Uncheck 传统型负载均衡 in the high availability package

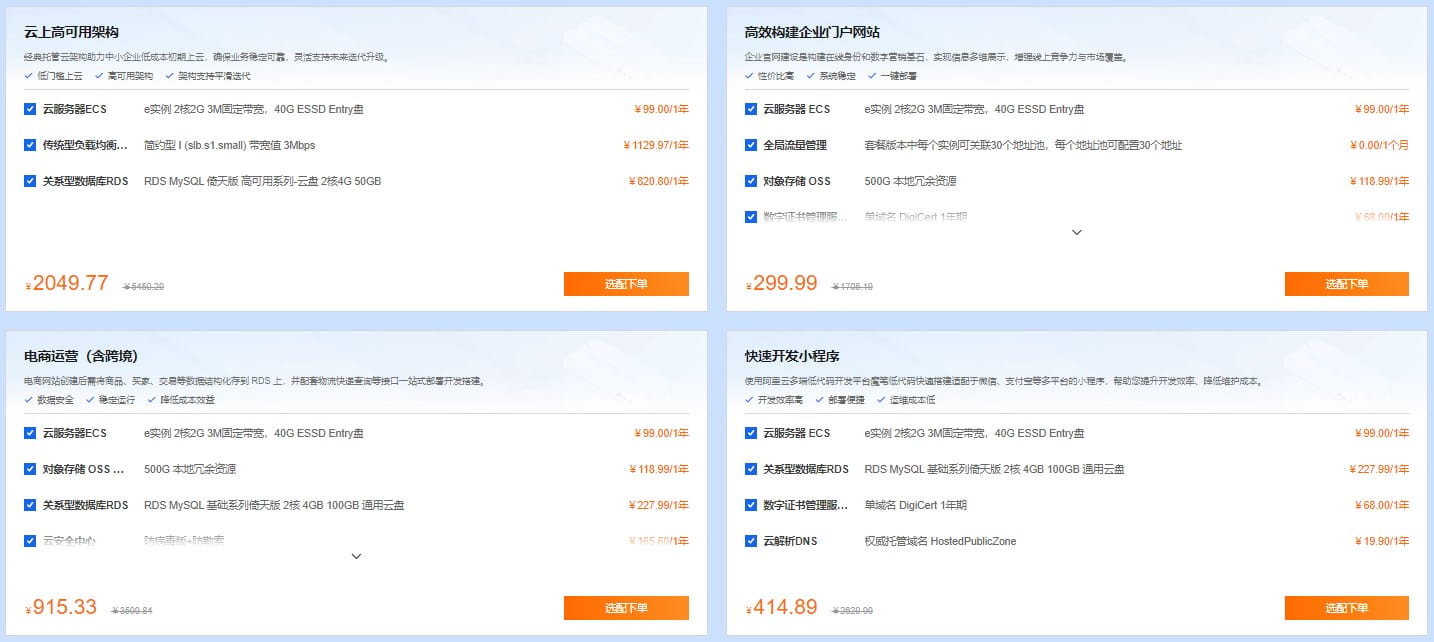30,145
